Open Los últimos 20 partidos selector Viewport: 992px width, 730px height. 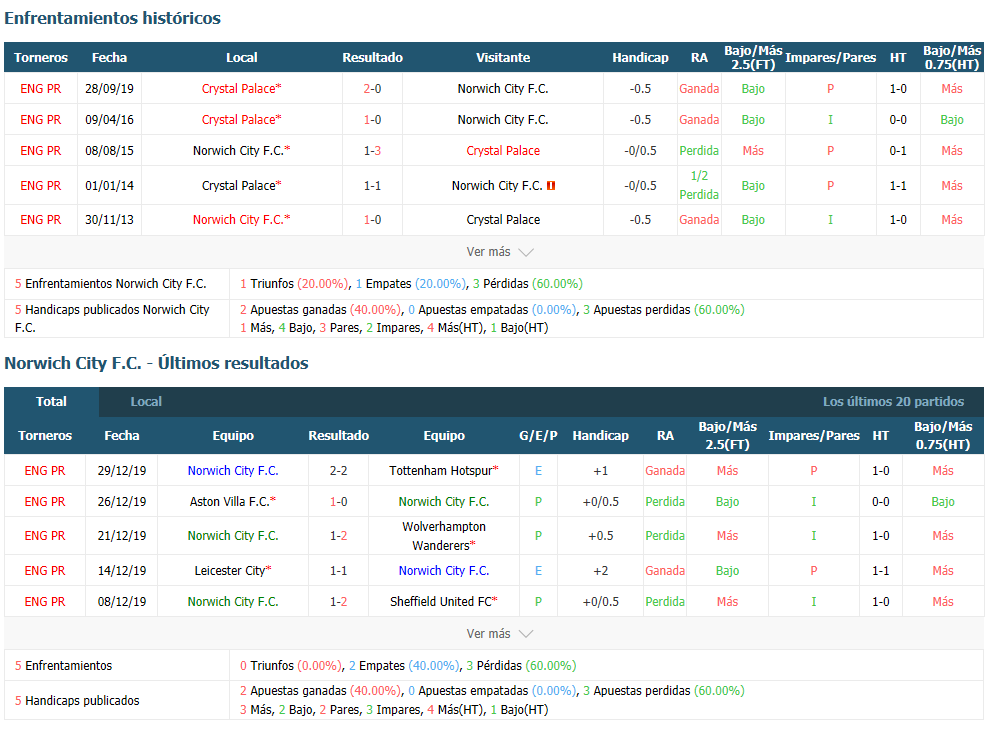[x=893, y=402]
